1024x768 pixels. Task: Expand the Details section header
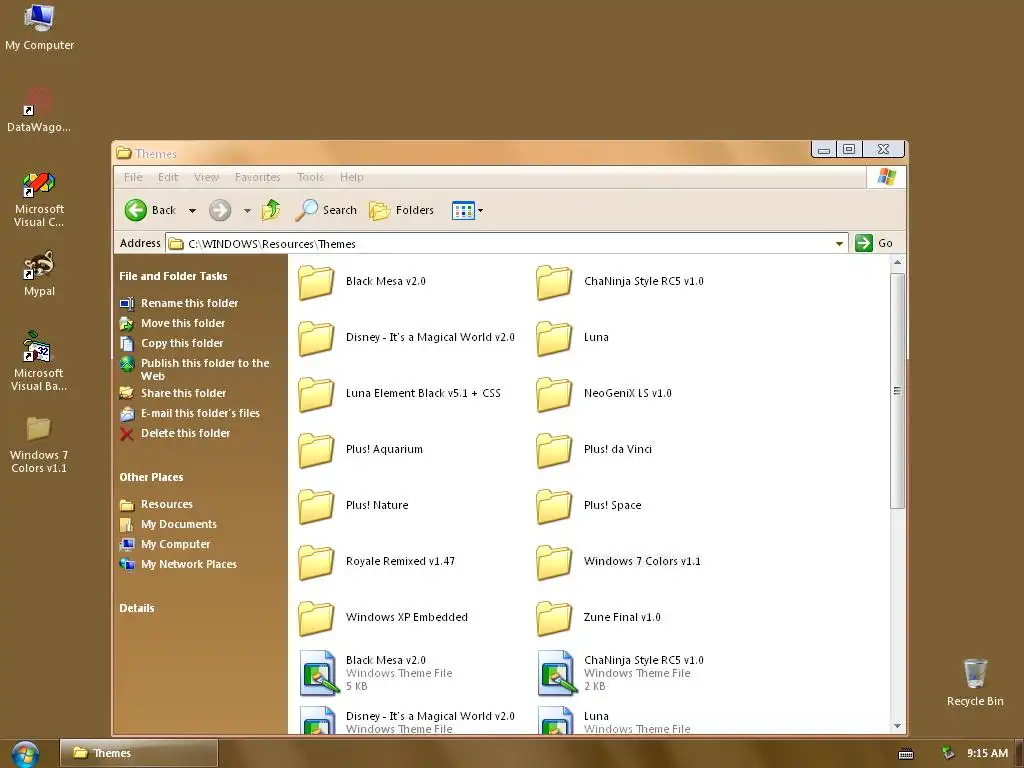coord(136,608)
